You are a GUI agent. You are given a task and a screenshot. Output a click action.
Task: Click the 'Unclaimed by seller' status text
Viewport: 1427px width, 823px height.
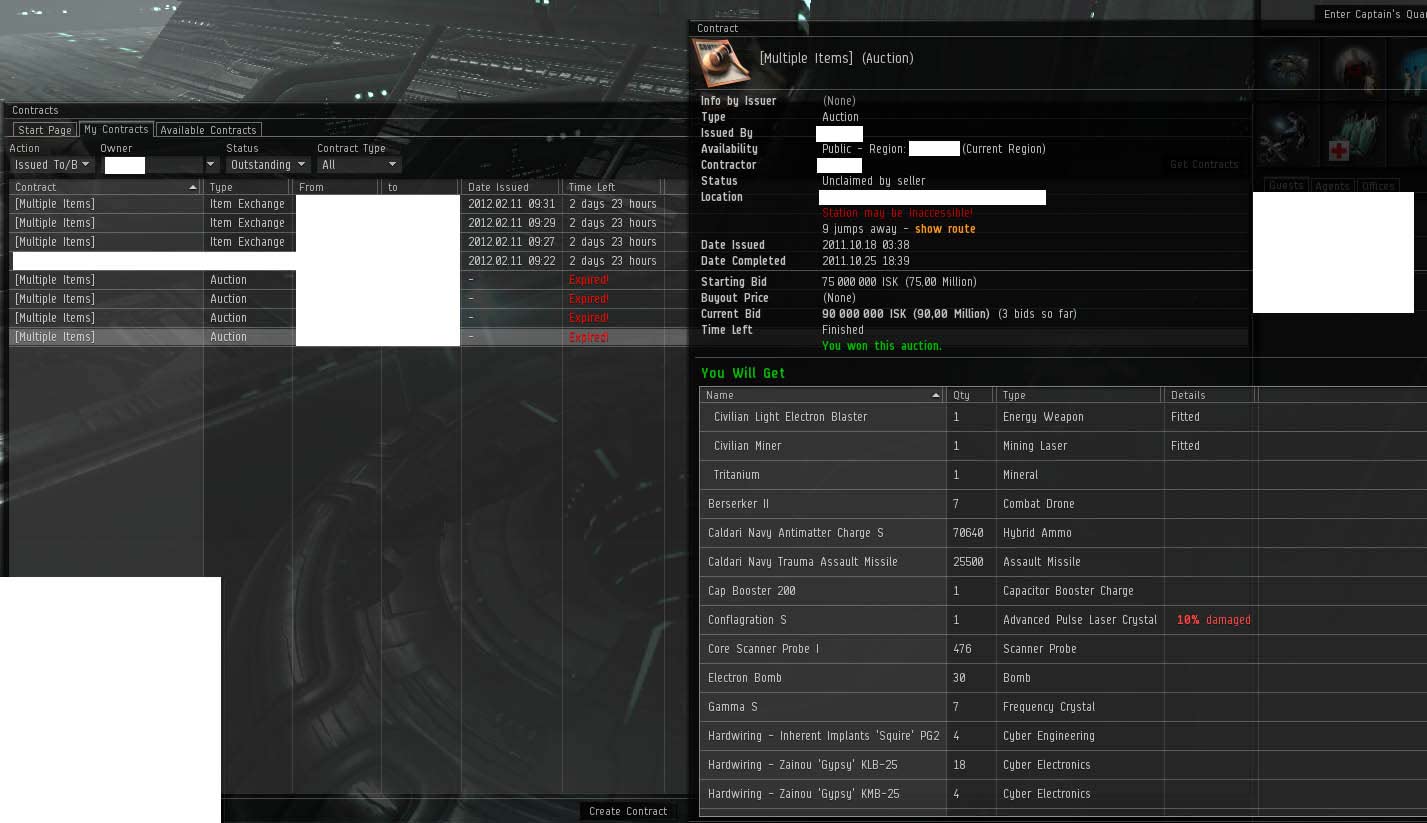[x=874, y=181]
